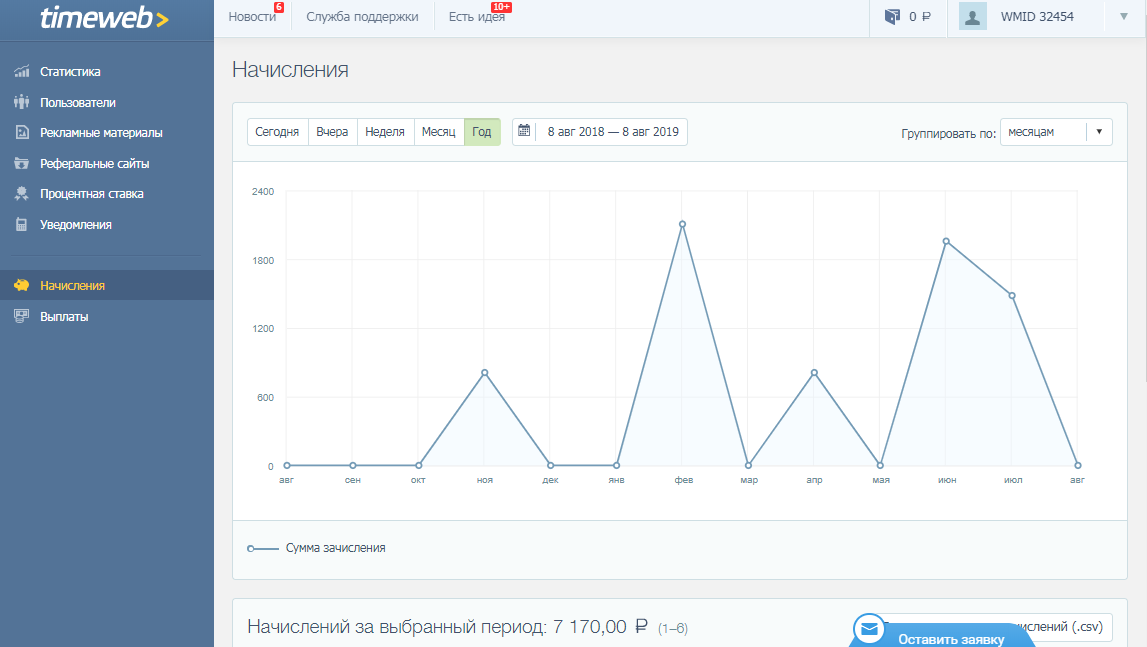Viewport: 1147px width, 647px height.
Task: Click the июн data point on chart
Action: (x=947, y=242)
